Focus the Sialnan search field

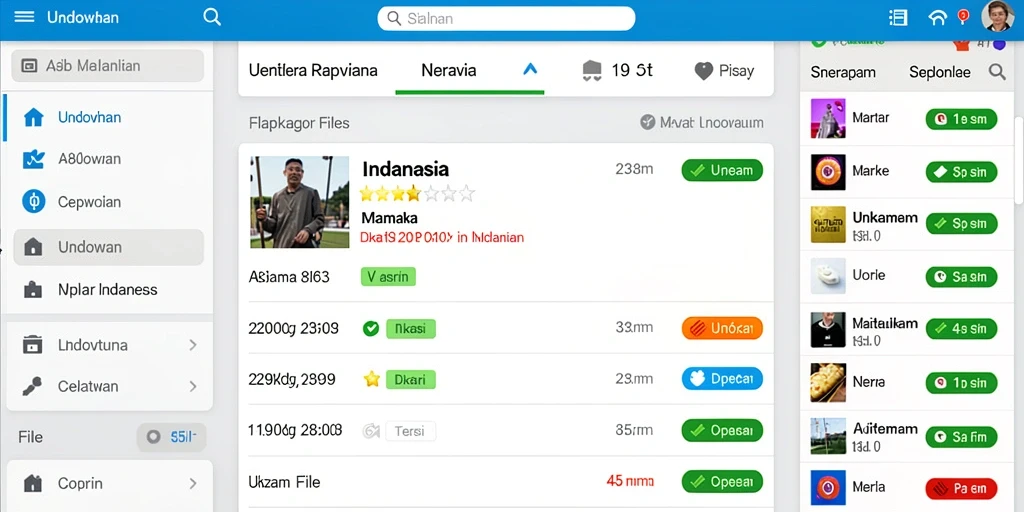point(506,18)
